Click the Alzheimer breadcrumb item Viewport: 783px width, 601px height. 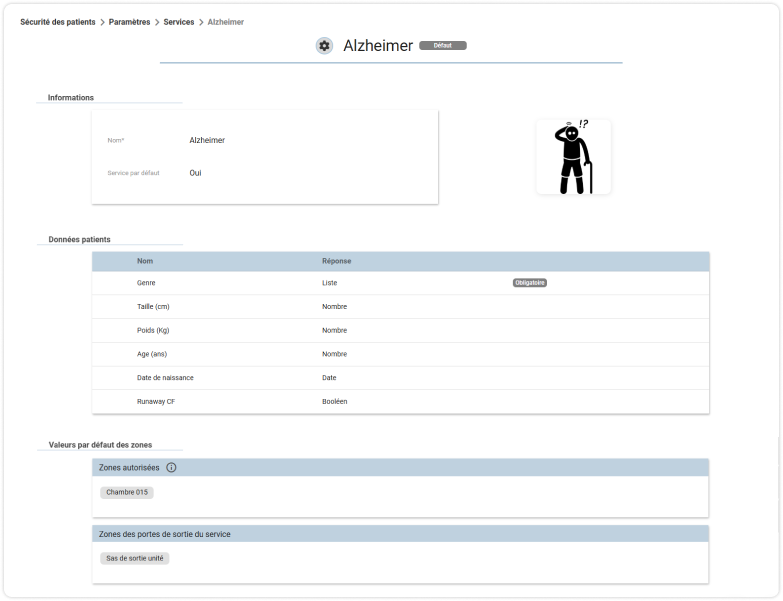[226, 22]
